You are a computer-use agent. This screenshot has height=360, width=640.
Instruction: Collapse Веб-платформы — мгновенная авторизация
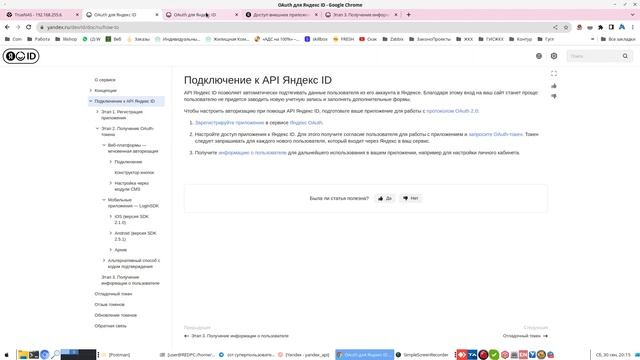(104, 145)
